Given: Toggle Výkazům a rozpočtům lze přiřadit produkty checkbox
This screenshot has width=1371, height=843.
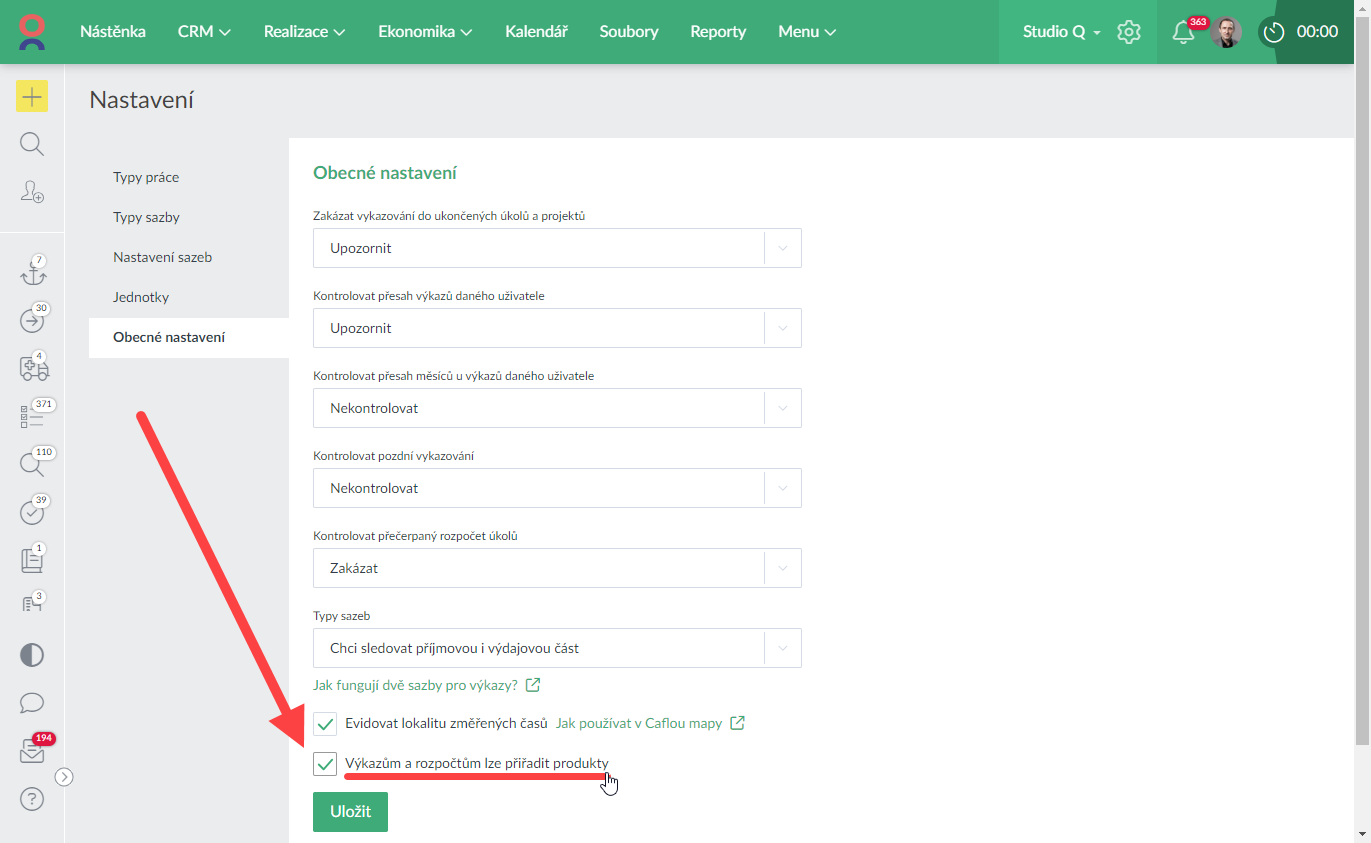Looking at the screenshot, I should tap(325, 764).
